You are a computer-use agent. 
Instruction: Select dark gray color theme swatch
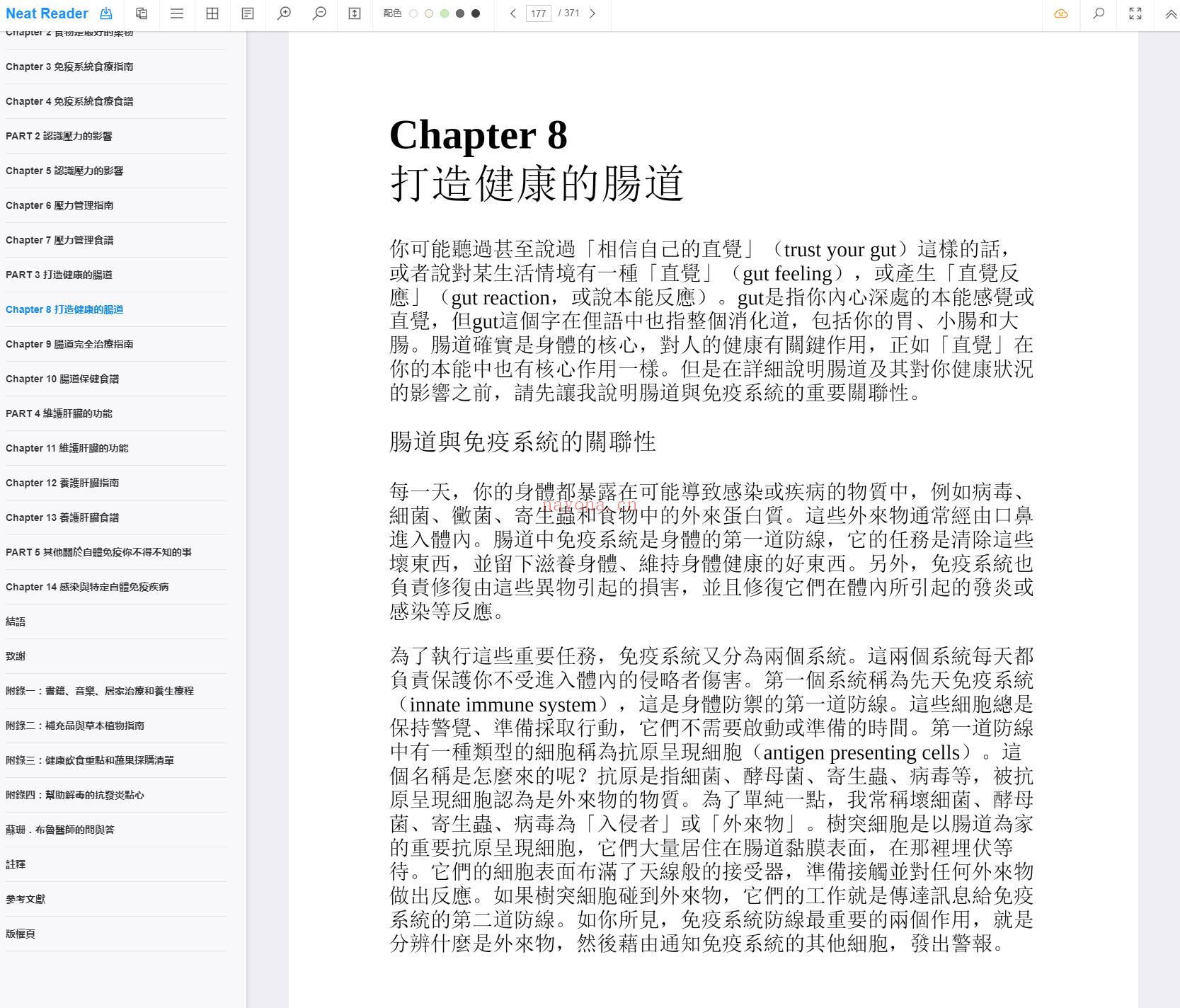click(460, 13)
